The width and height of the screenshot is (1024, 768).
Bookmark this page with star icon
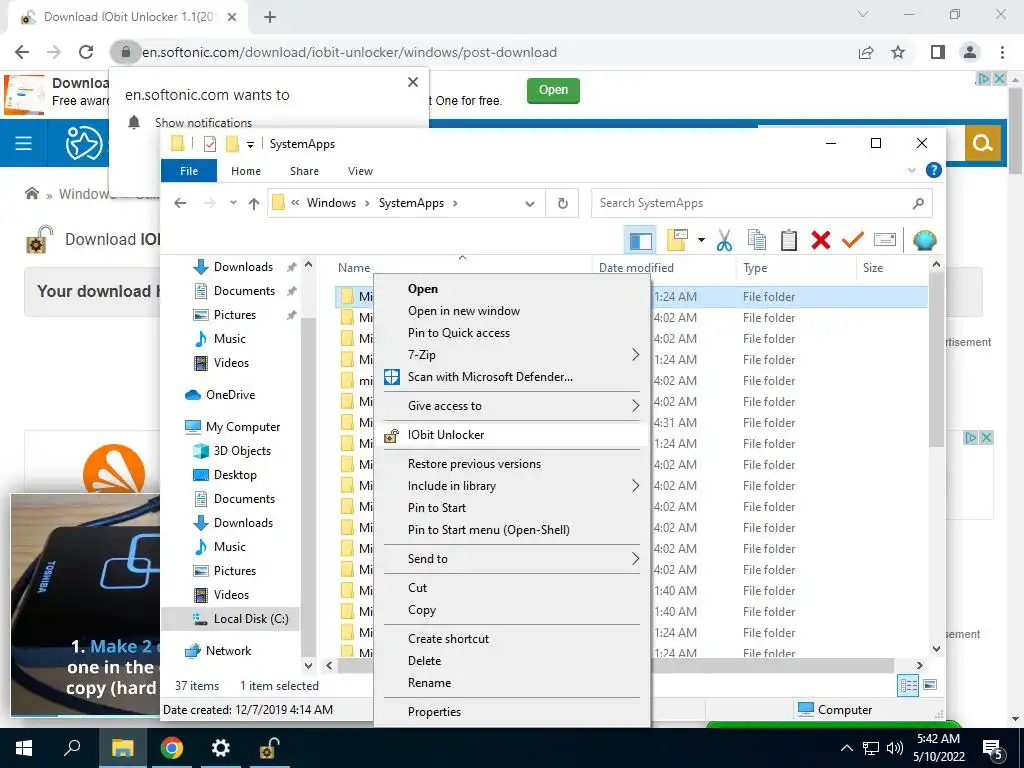[x=899, y=52]
